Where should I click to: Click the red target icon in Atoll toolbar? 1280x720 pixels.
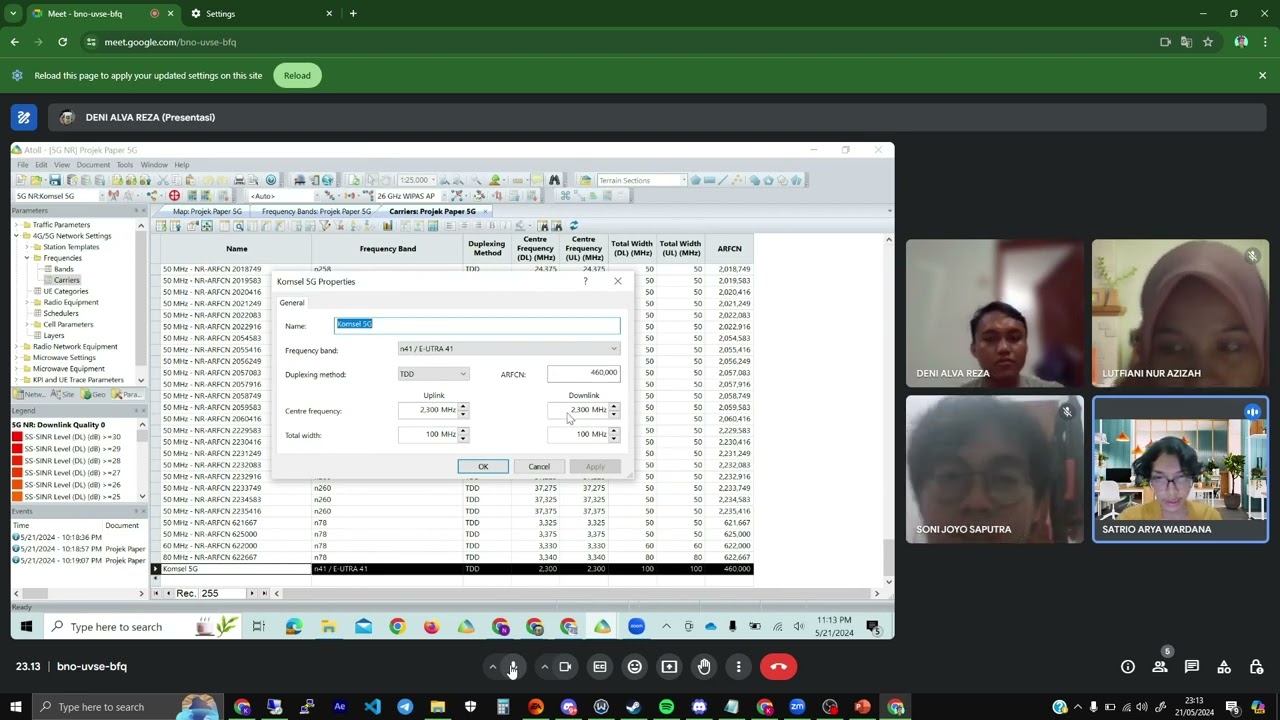[174, 196]
